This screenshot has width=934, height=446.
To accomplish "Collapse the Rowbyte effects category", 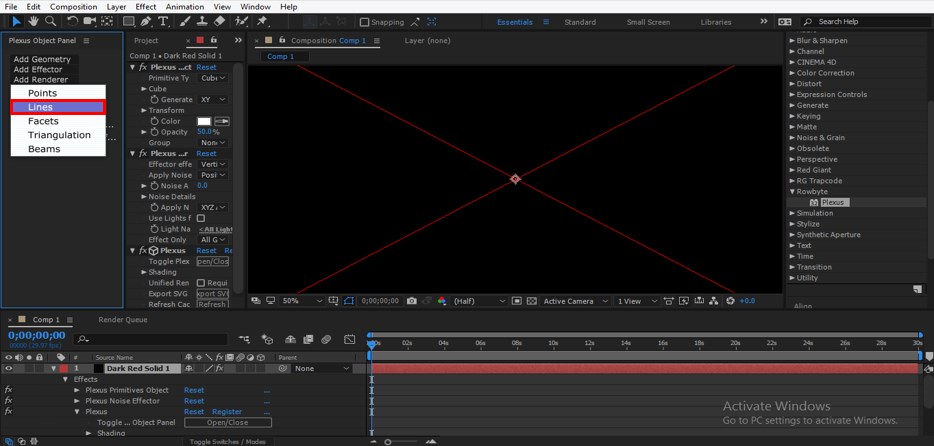I will tap(792, 192).
